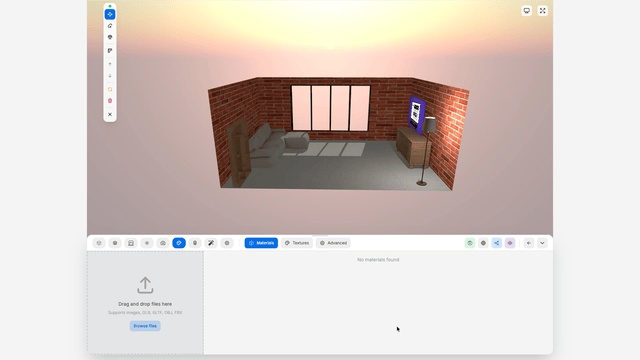The image size is (640, 360).
Task: Click the blue share icon in the panel toolbar
Action: 496,243
